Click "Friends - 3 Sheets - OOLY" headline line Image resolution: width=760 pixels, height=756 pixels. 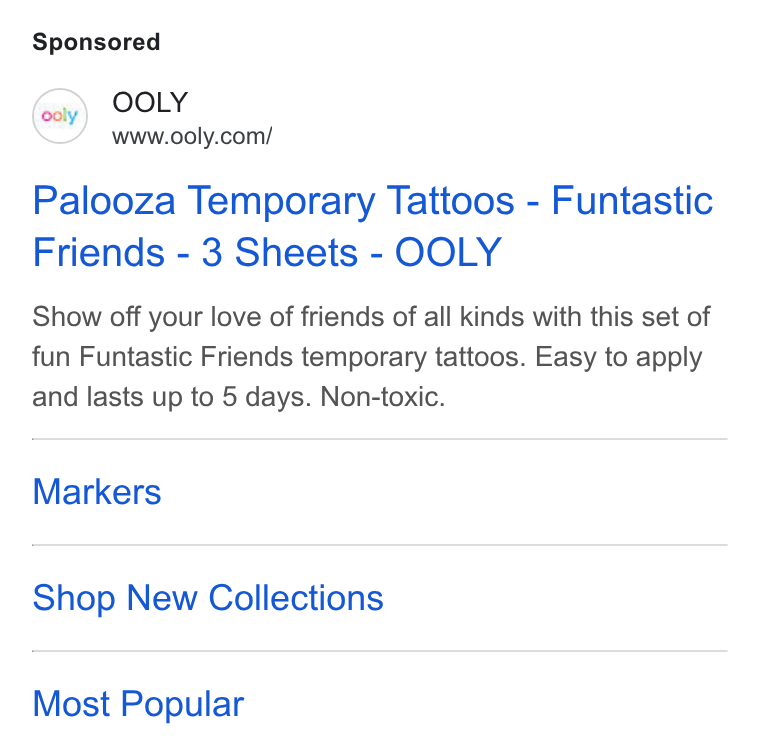[x=267, y=252]
